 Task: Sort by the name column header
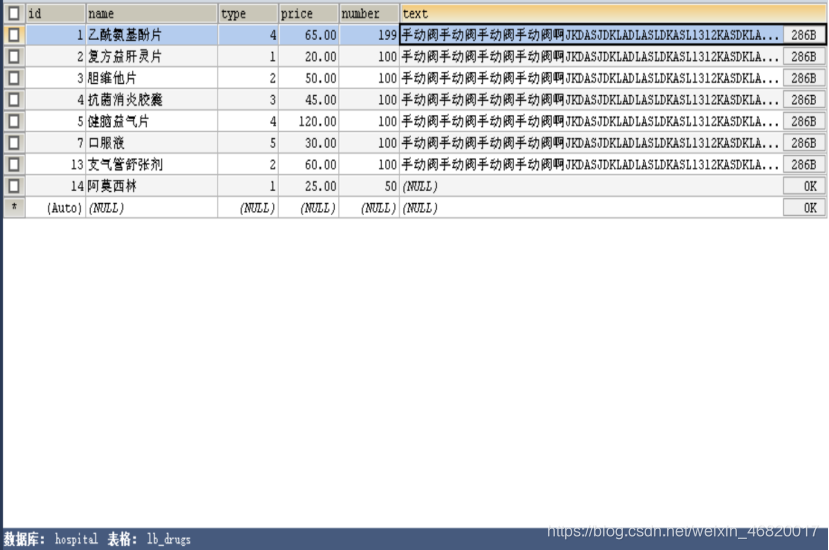coord(151,13)
